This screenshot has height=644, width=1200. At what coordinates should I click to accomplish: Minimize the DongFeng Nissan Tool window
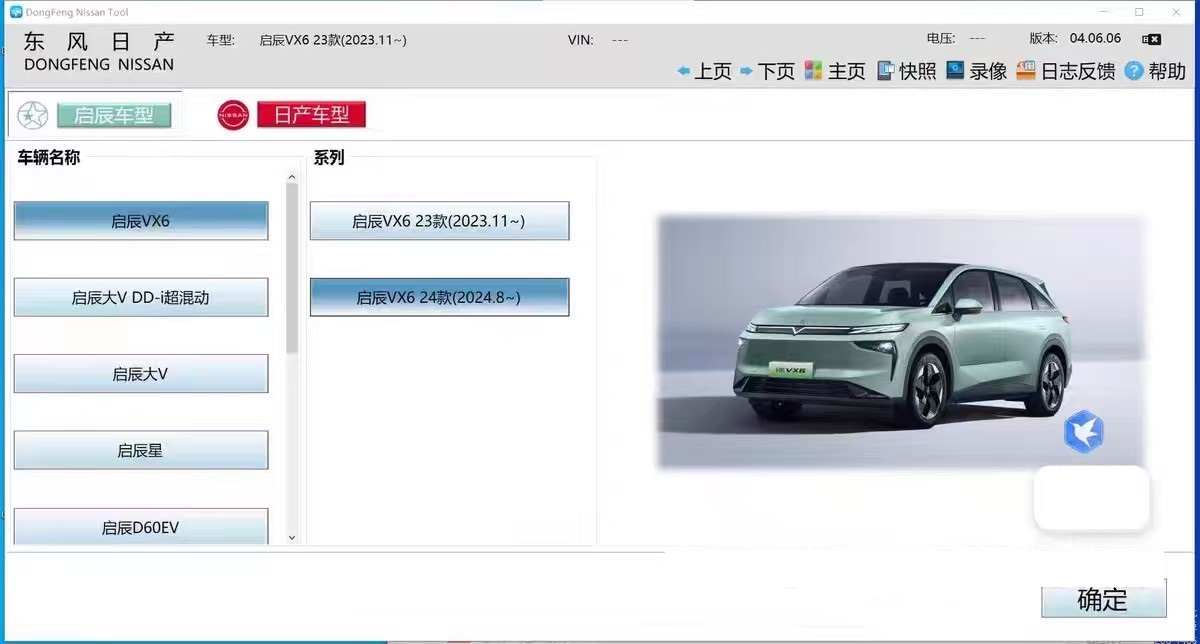(1101, 12)
